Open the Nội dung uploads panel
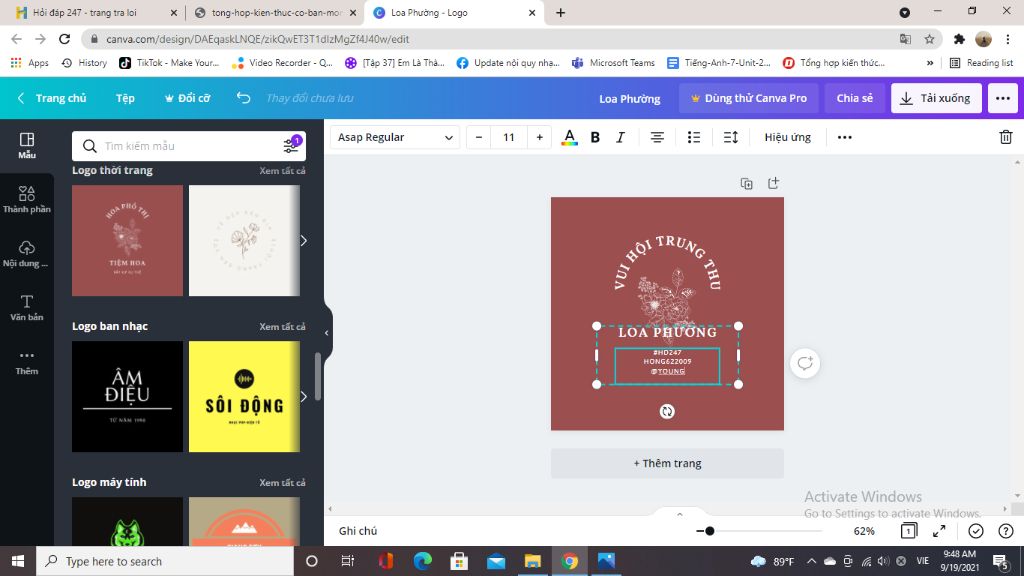Screen dimensions: 1024x576 click(27, 253)
